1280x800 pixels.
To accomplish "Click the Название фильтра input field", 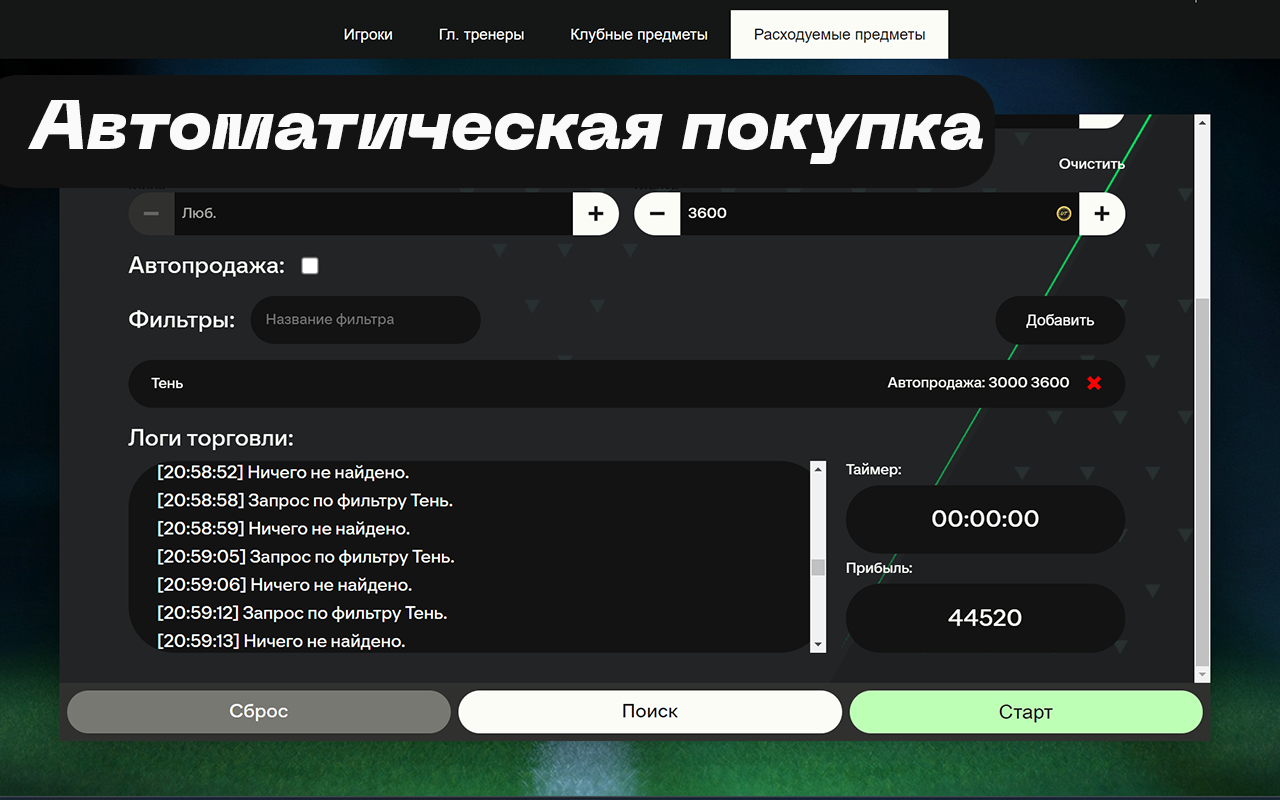I will 365,320.
